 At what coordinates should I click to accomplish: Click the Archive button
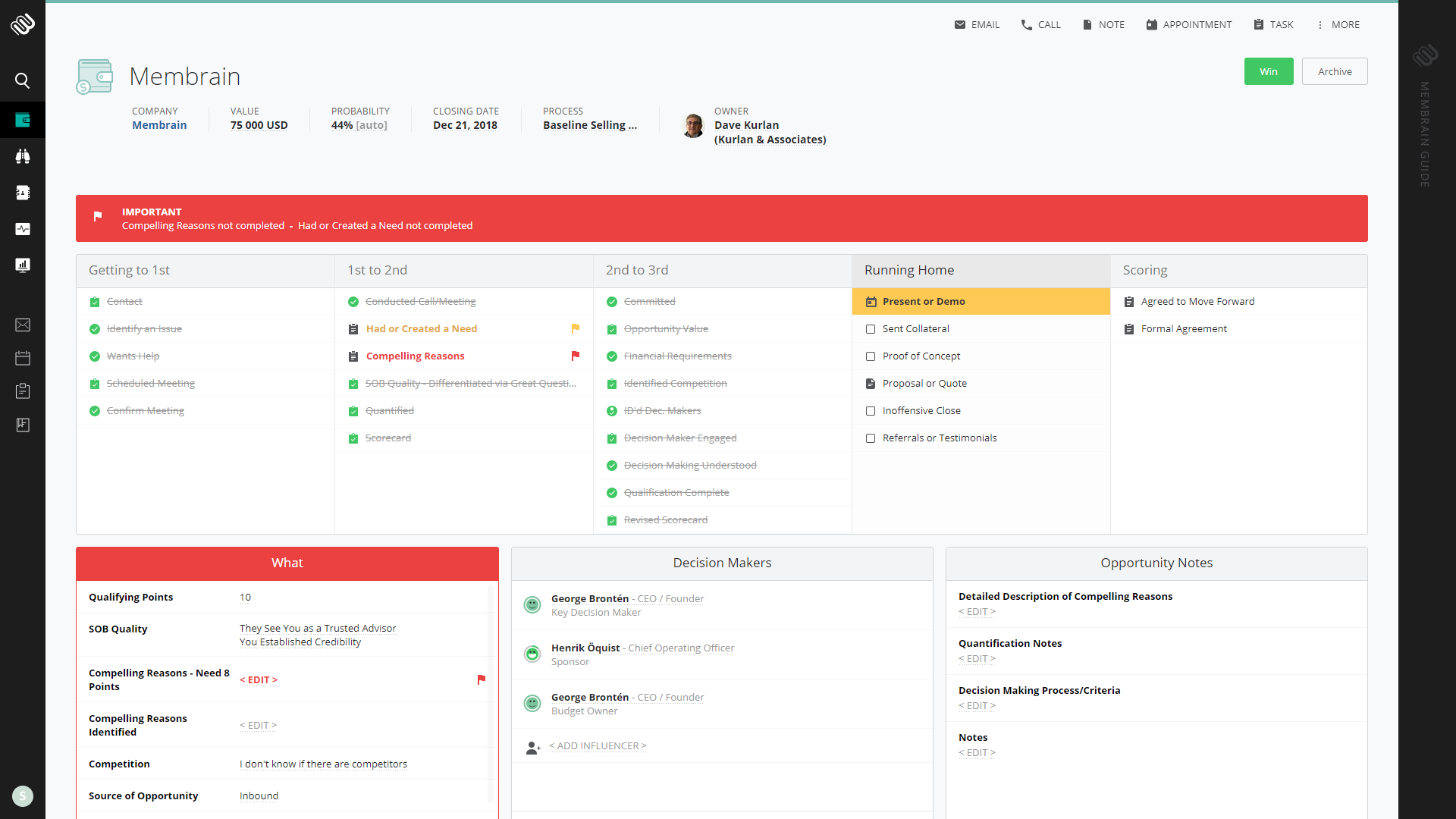(1334, 70)
